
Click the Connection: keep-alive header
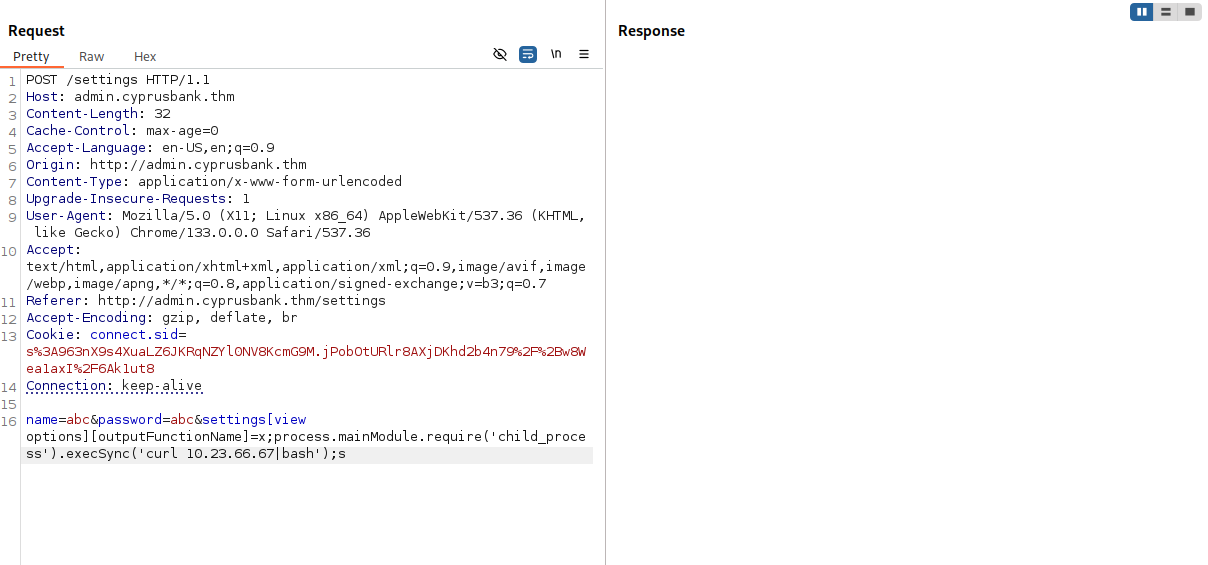[114, 386]
